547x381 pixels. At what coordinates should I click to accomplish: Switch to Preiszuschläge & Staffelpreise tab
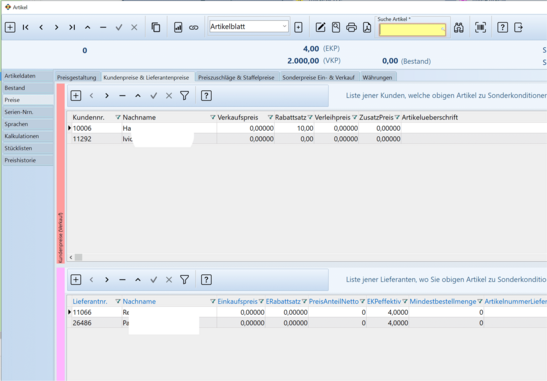click(x=237, y=77)
